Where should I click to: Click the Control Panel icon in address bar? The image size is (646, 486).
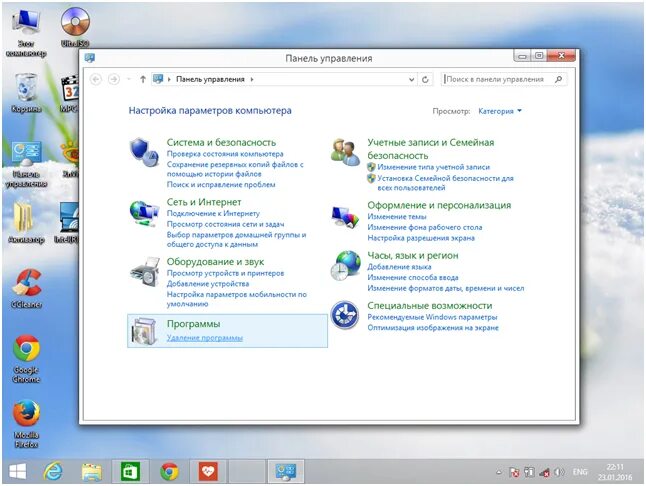pyautogui.click(x=158, y=79)
